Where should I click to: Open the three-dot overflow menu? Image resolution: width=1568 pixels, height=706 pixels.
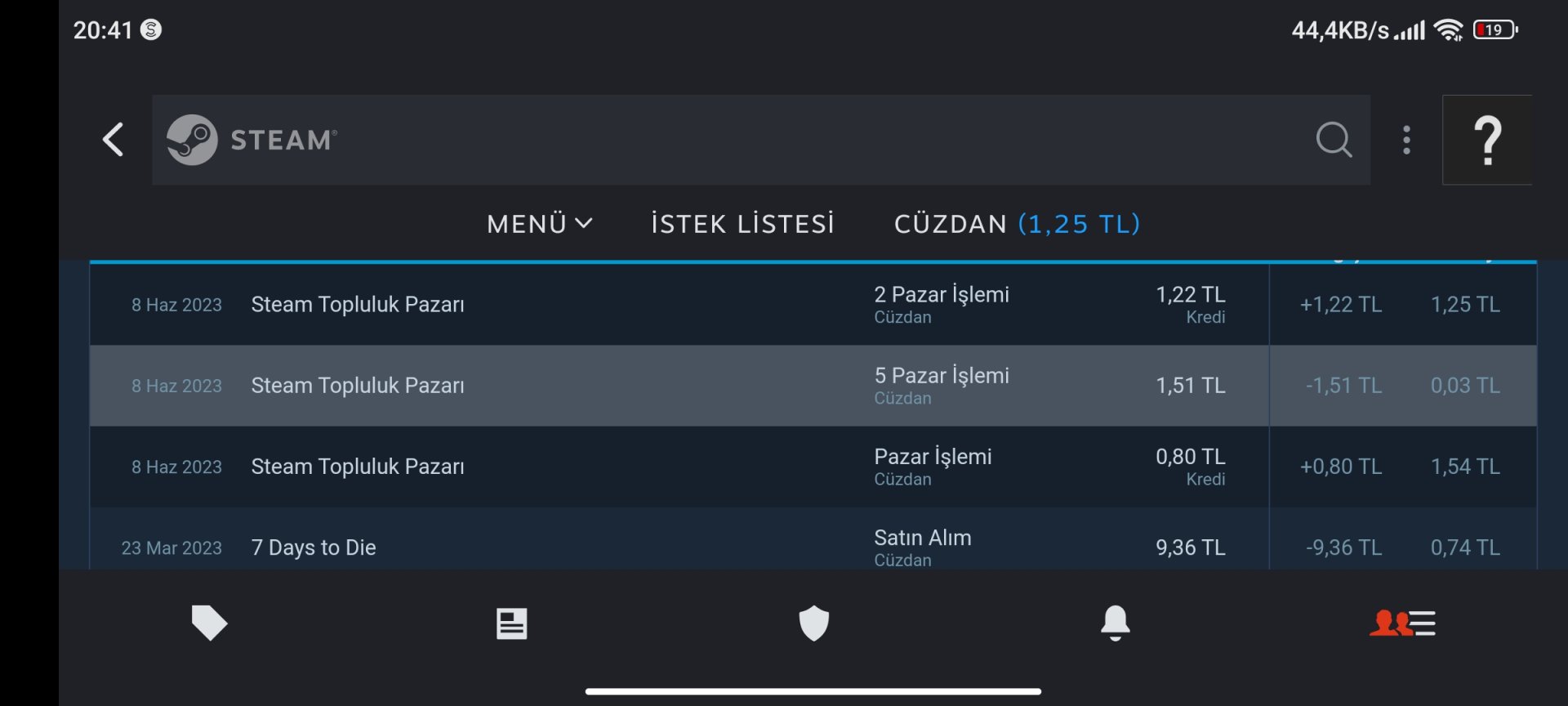(1406, 140)
